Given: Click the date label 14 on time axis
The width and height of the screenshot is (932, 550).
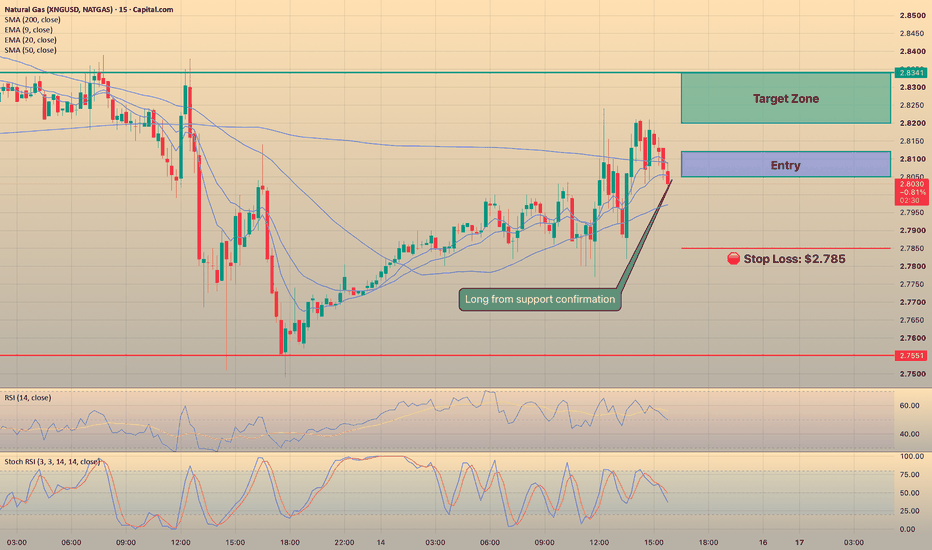Looking at the screenshot, I should click(380, 542).
